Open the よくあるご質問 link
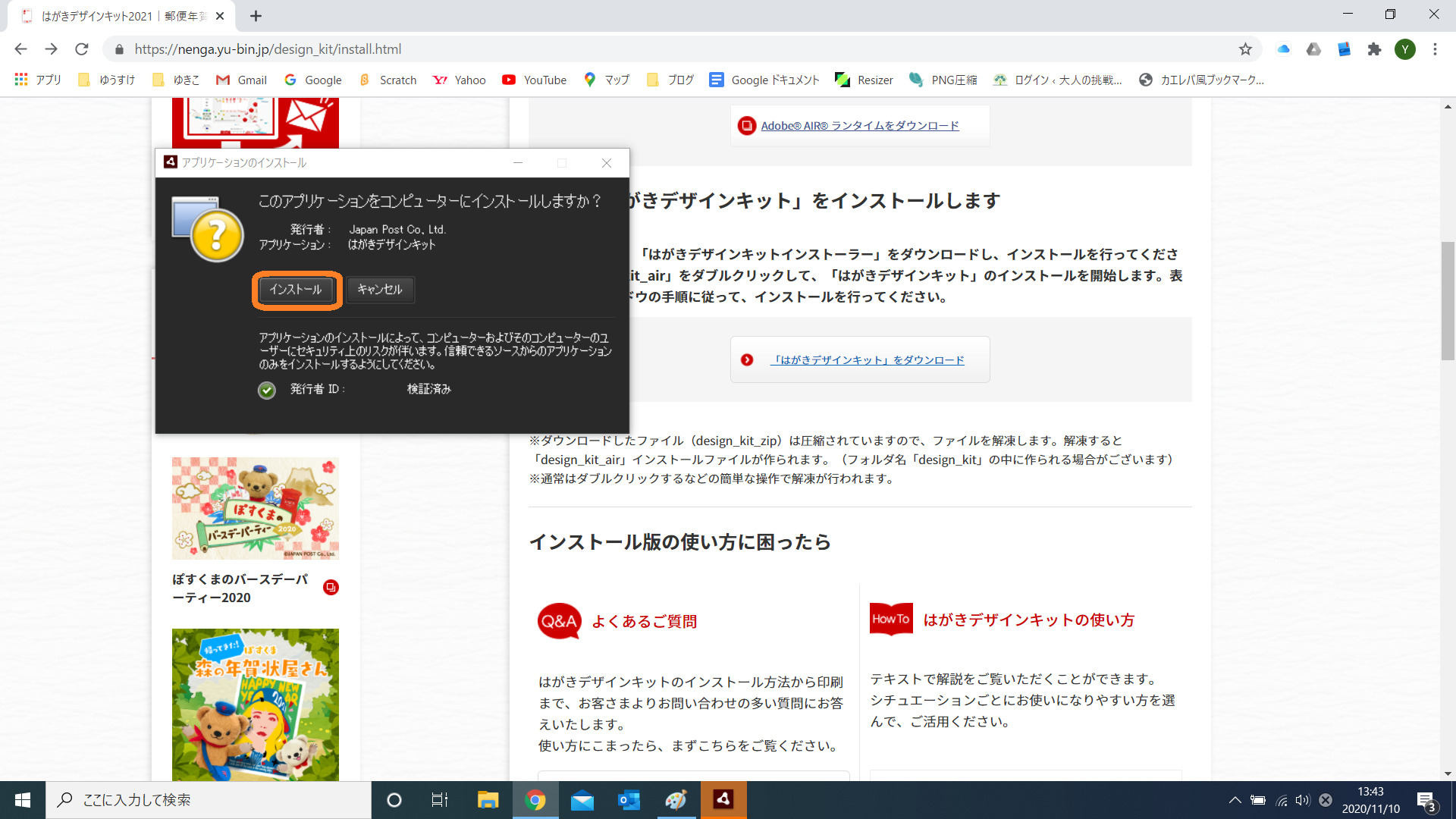Viewport: 1456px width, 819px height. coord(644,622)
